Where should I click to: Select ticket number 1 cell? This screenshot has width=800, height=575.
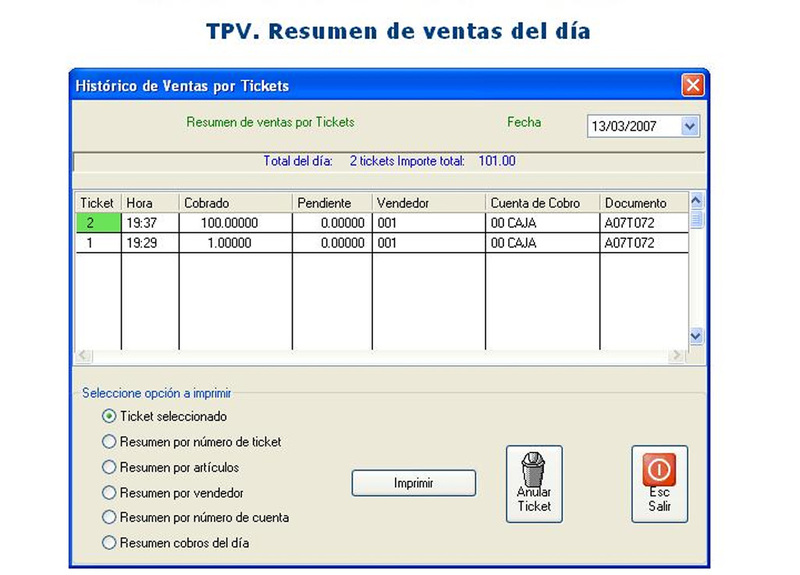pyautogui.click(x=98, y=243)
